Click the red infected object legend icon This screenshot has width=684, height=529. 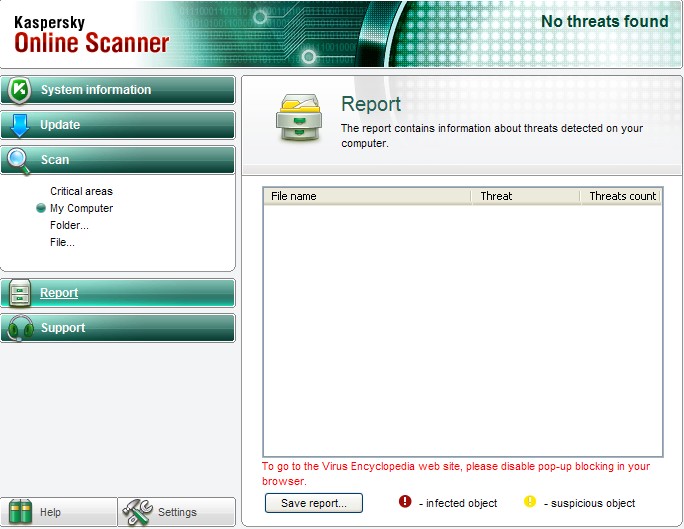tap(405, 502)
